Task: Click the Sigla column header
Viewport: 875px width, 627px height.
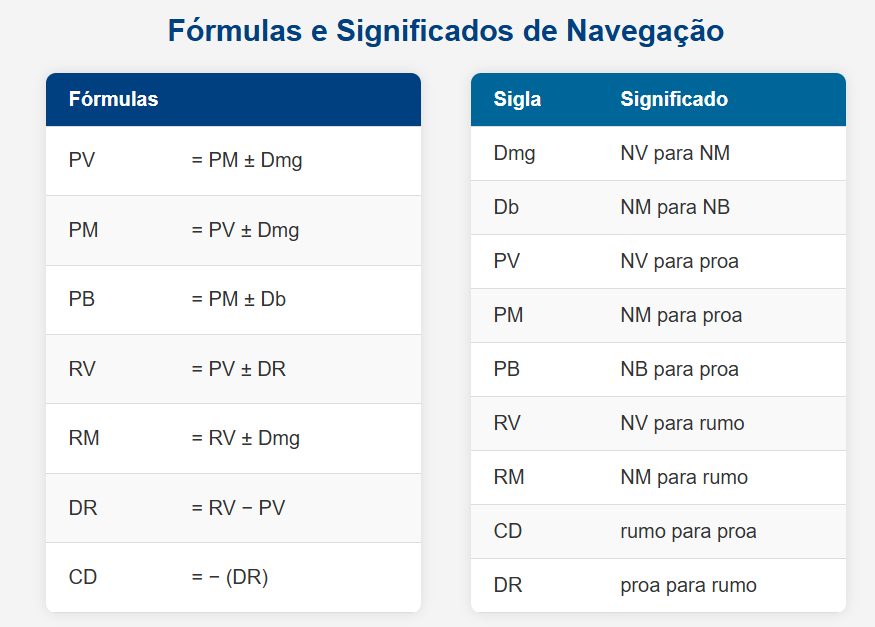Action: pos(517,100)
